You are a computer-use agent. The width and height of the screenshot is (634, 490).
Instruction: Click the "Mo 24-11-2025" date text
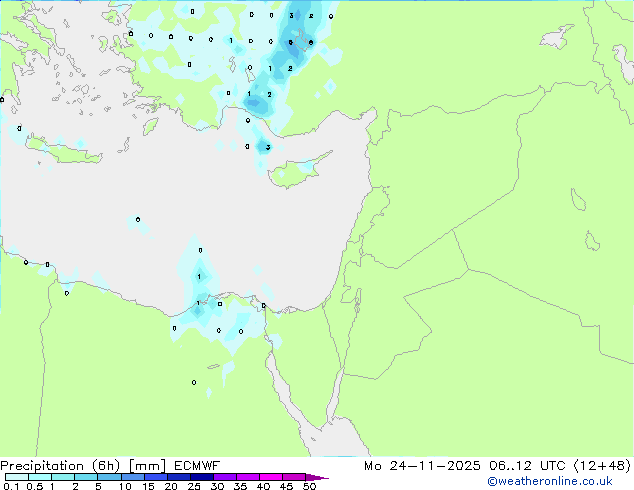(422, 466)
